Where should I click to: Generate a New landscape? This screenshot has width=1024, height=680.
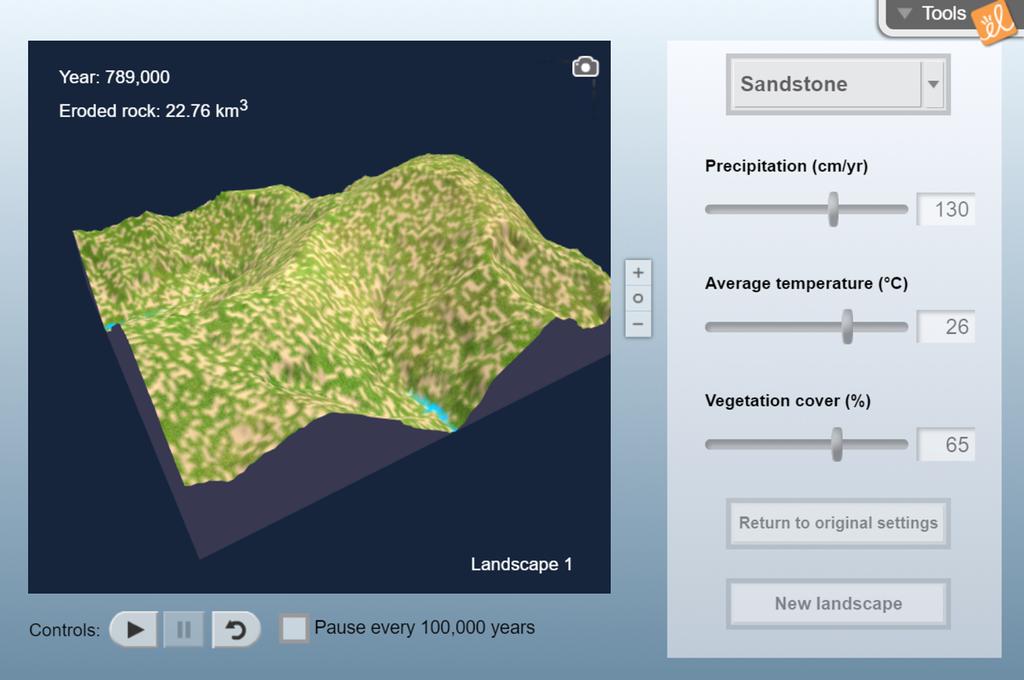click(838, 604)
